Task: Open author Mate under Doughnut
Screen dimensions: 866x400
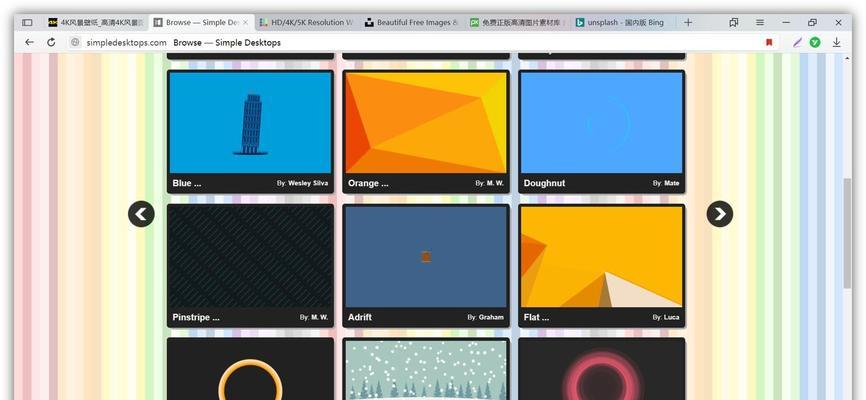Action: (x=672, y=183)
